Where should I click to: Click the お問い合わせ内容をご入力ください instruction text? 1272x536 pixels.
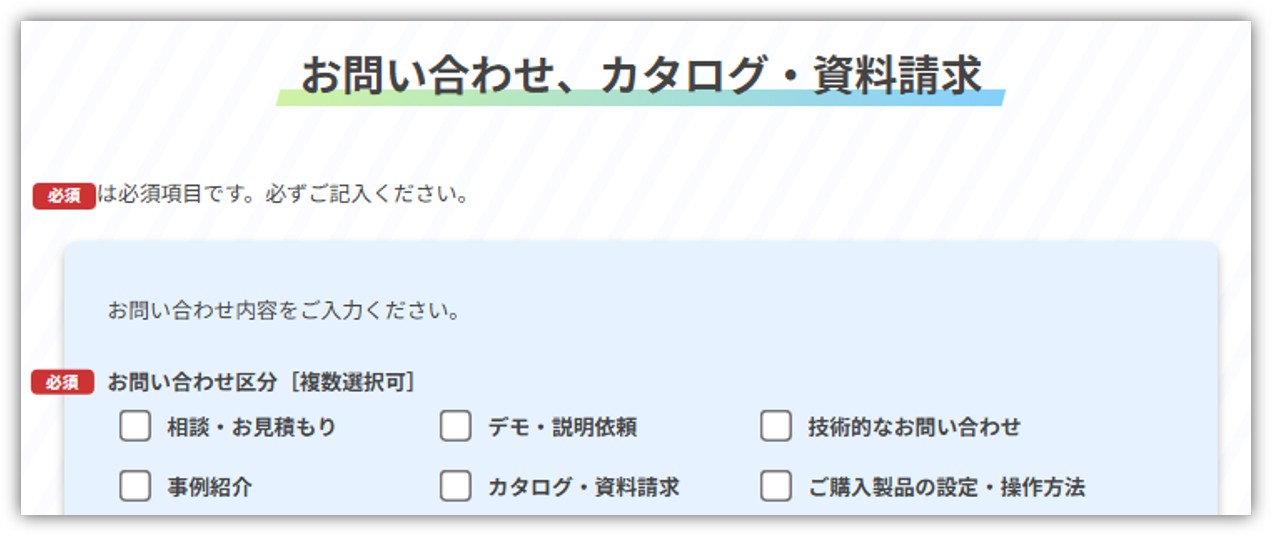point(283,311)
